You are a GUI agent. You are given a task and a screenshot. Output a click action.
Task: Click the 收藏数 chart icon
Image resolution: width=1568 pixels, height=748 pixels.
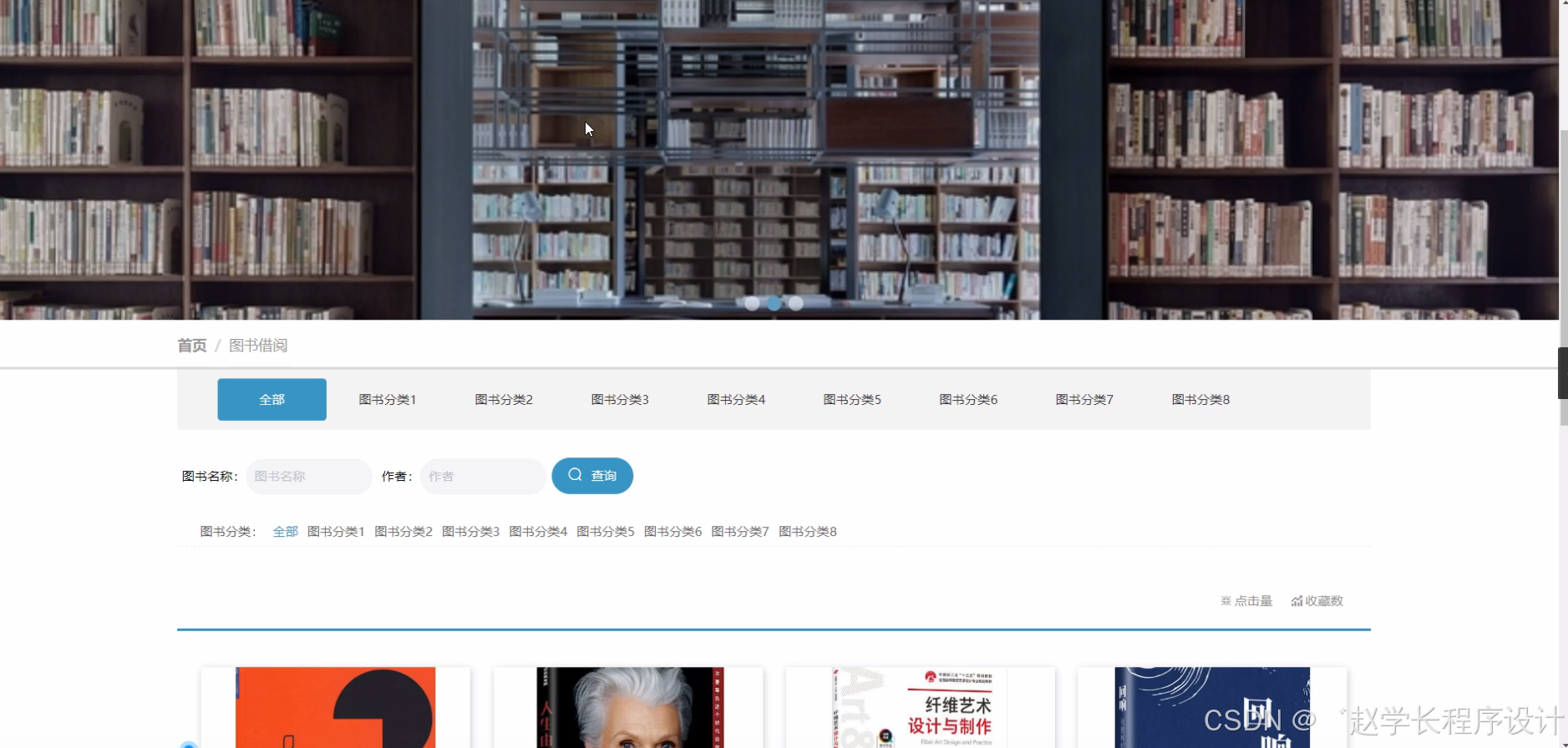pyautogui.click(x=1297, y=601)
